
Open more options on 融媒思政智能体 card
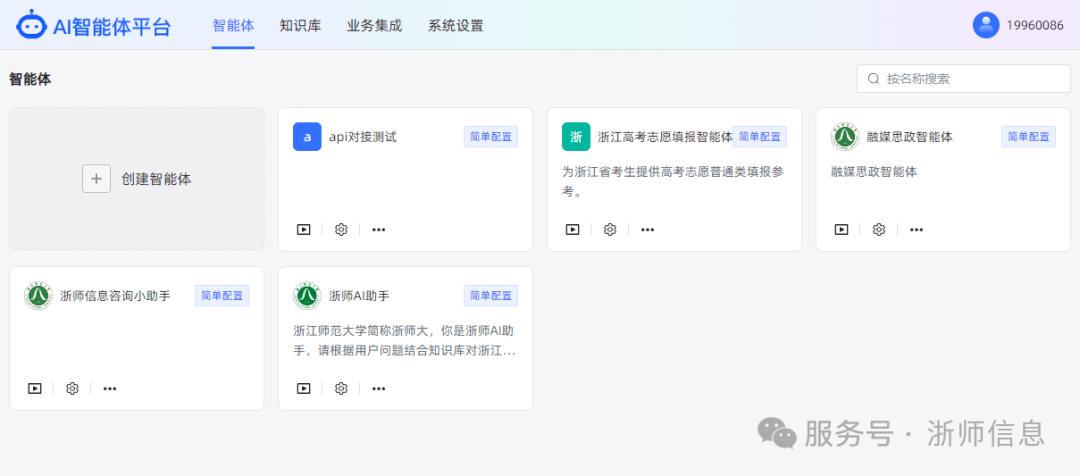[916, 229]
